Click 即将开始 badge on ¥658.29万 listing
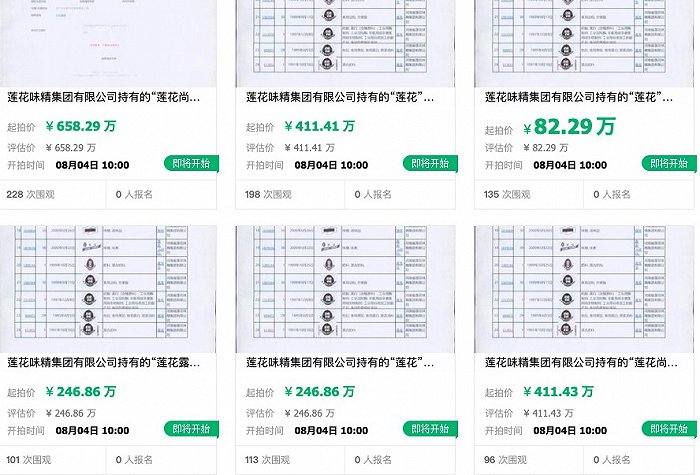Screen dimensions: 700x475 tap(191, 163)
